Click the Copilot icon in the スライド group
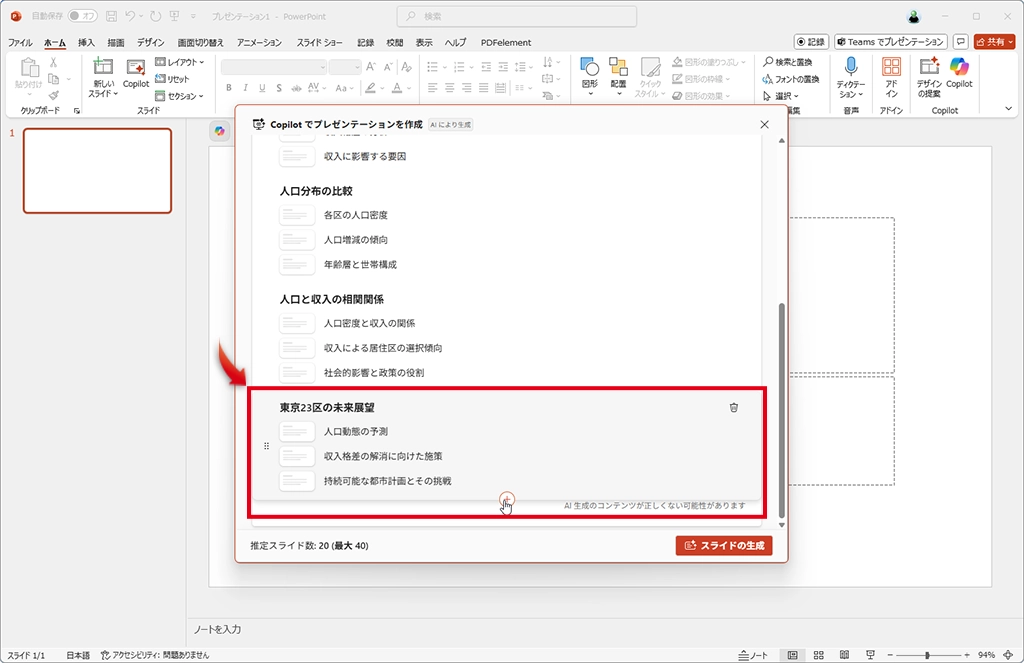The image size is (1024, 663). pos(136,73)
